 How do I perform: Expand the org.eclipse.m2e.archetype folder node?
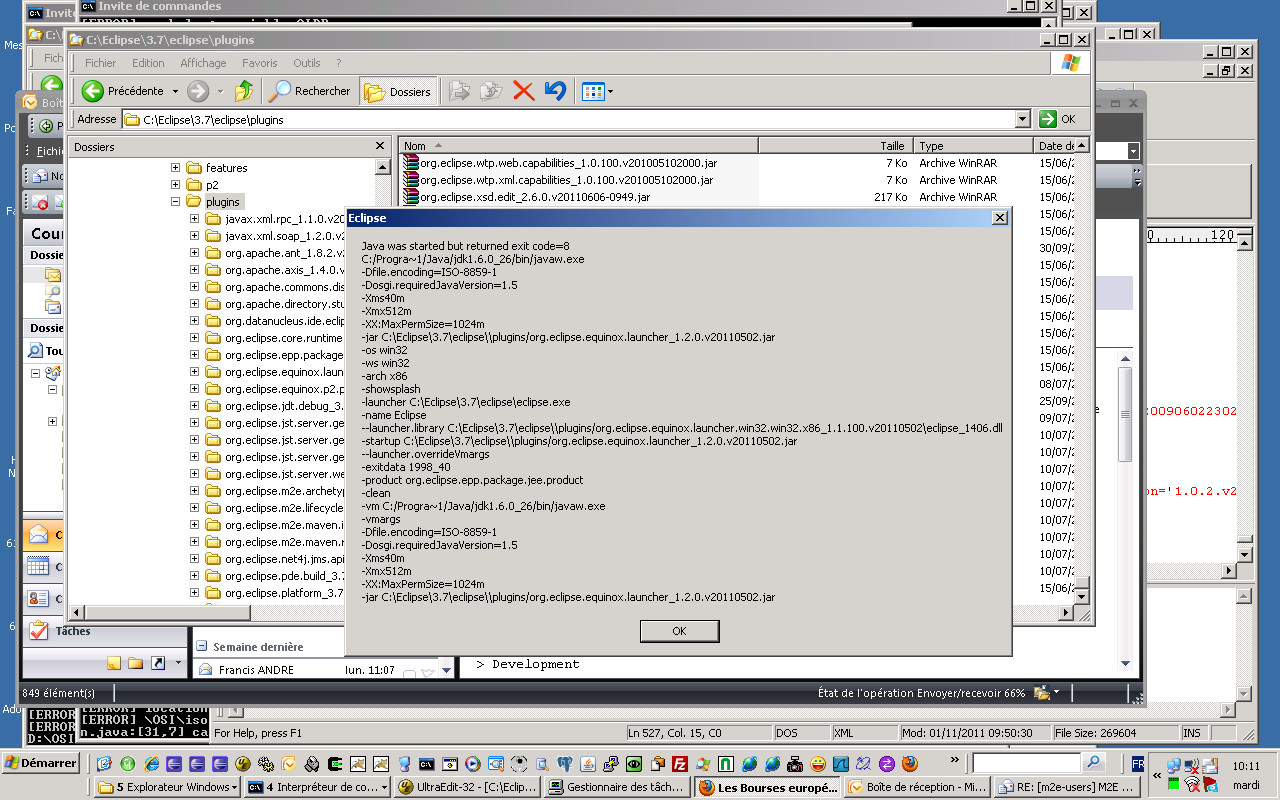[194, 491]
